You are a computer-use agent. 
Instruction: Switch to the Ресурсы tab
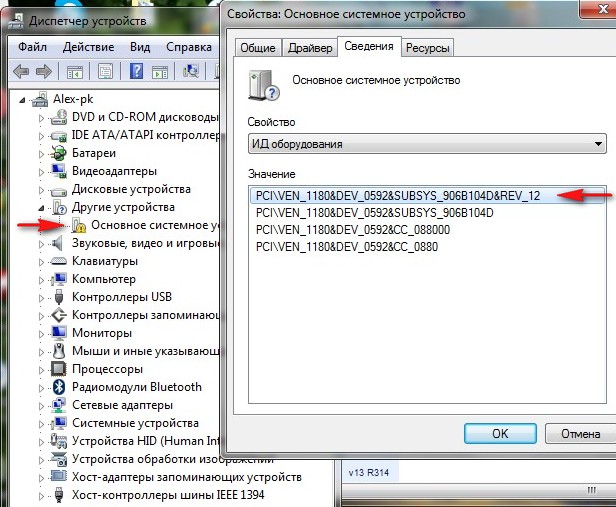click(428, 47)
